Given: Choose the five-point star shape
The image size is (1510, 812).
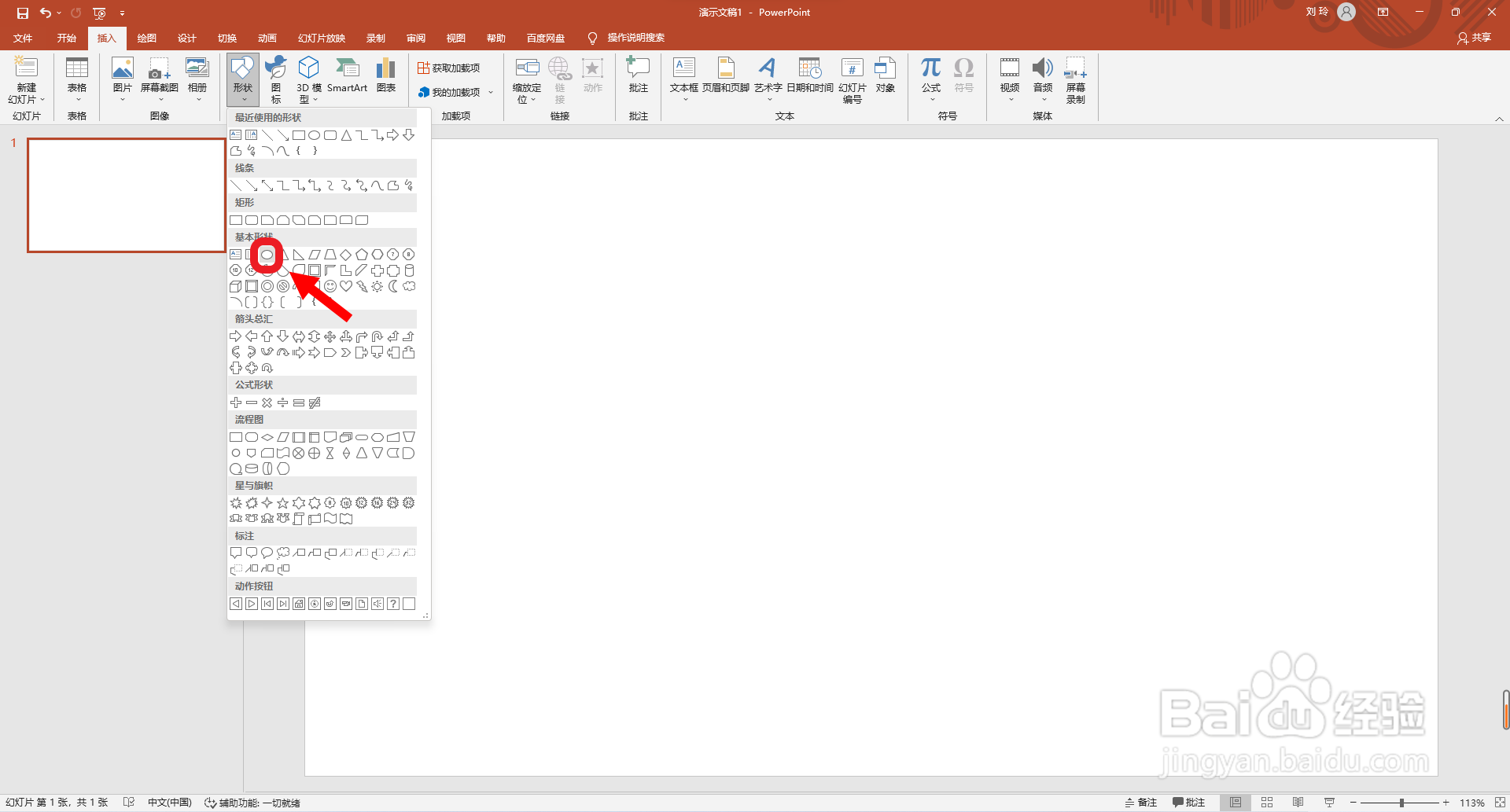Looking at the screenshot, I should [283, 503].
